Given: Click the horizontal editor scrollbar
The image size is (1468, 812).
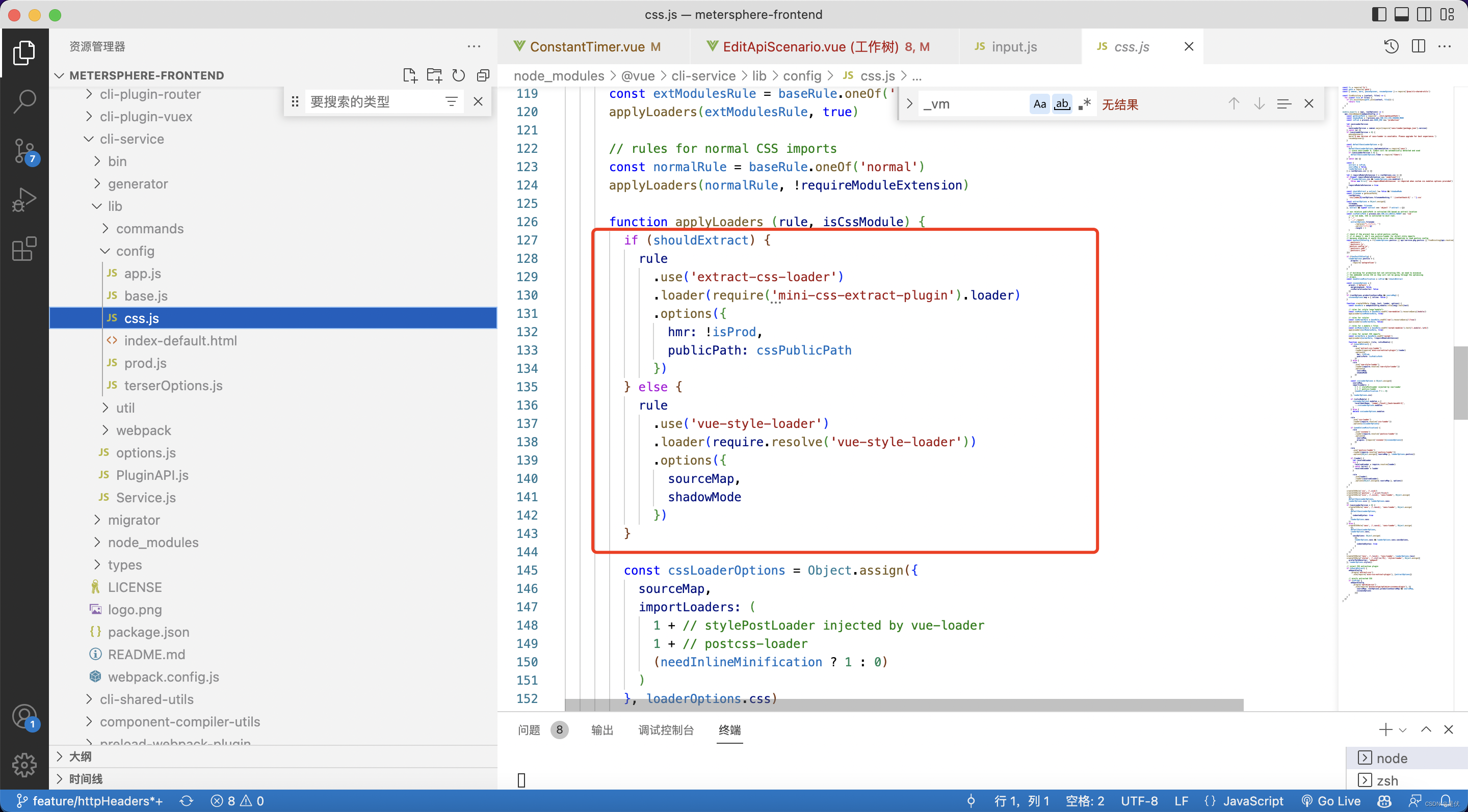Looking at the screenshot, I should click(903, 705).
